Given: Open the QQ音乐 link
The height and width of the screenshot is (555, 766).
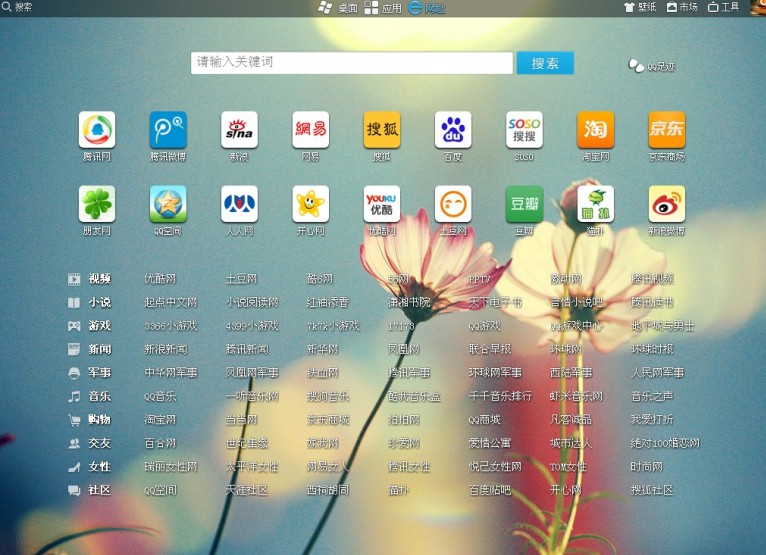Looking at the screenshot, I should pos(160,396).
